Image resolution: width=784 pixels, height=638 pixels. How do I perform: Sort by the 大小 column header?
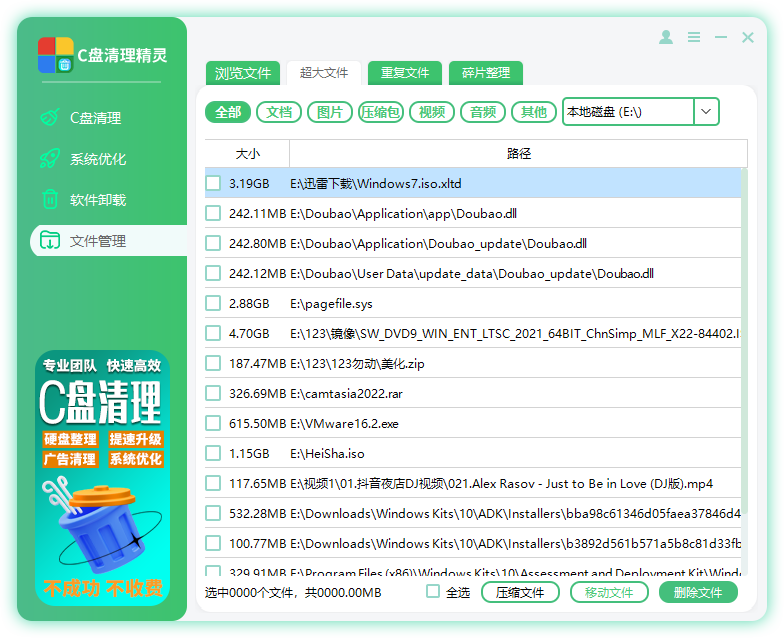(247, 154)
